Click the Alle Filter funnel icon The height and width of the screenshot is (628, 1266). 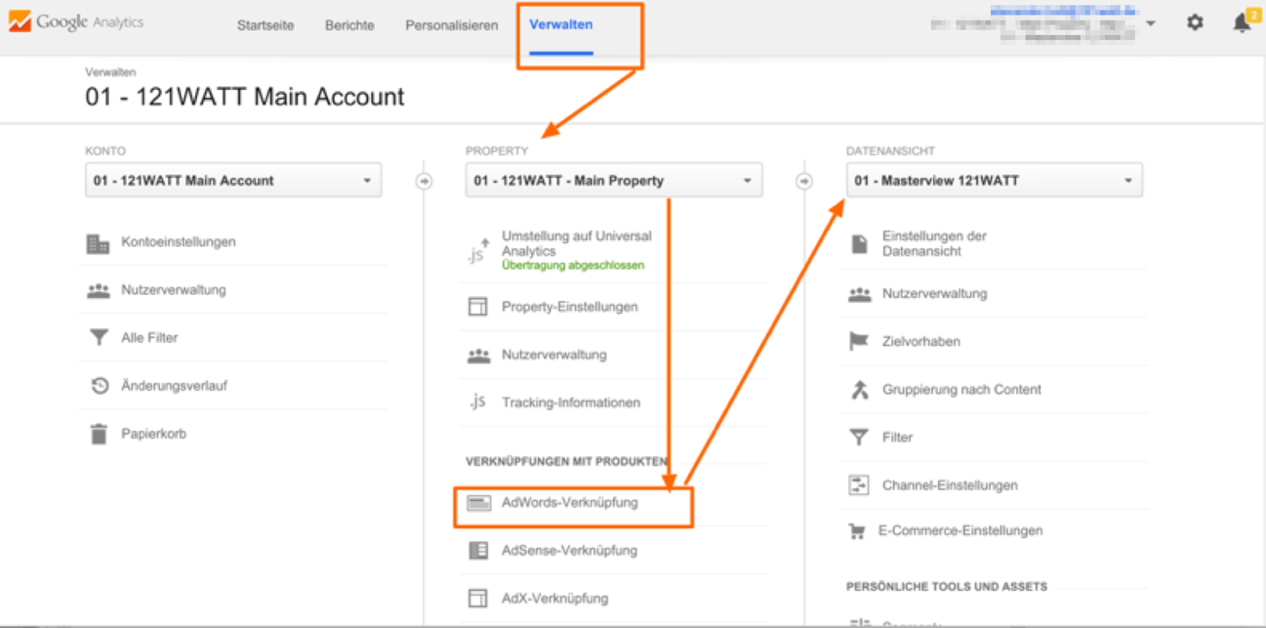click(98, 338)
